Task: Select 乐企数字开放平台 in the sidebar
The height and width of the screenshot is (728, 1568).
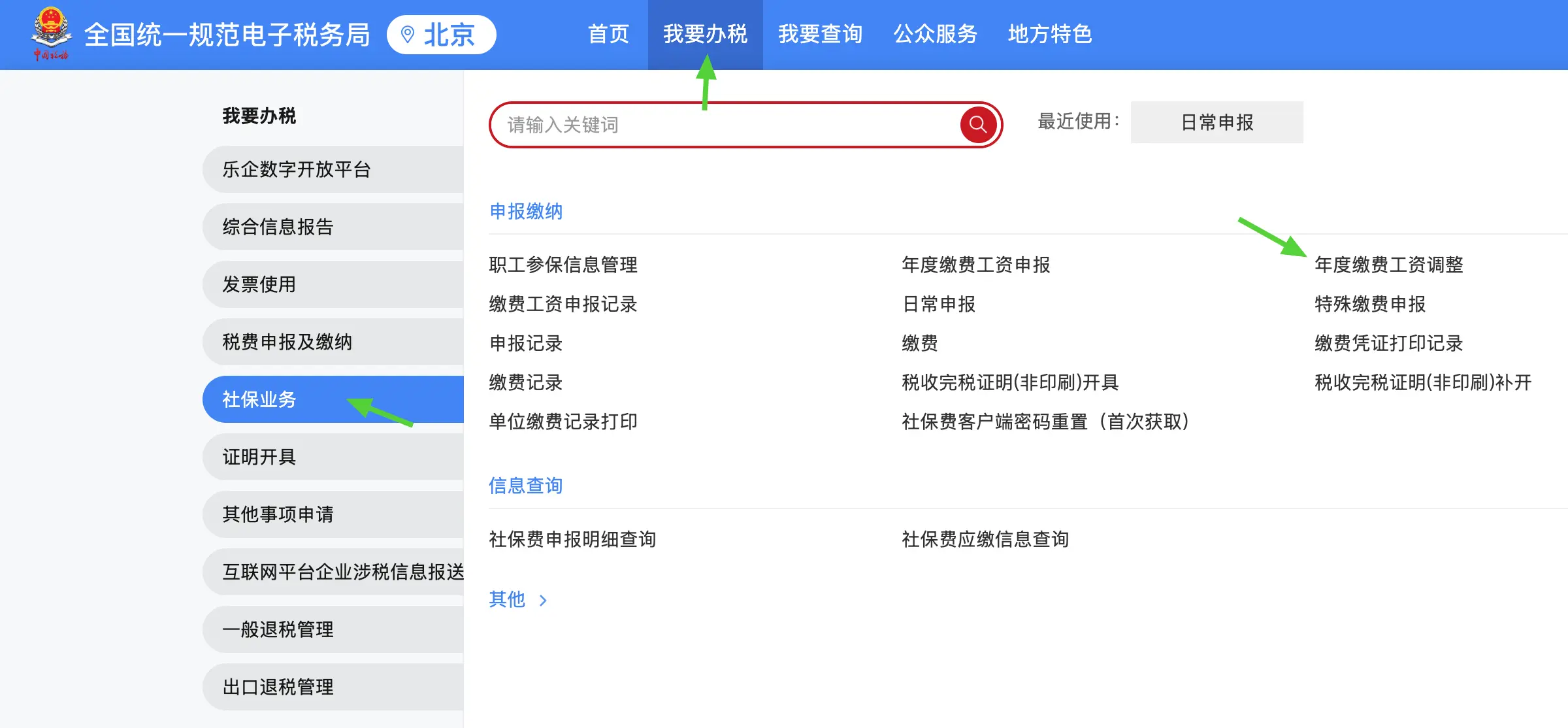Action: [x=333, y=169]
